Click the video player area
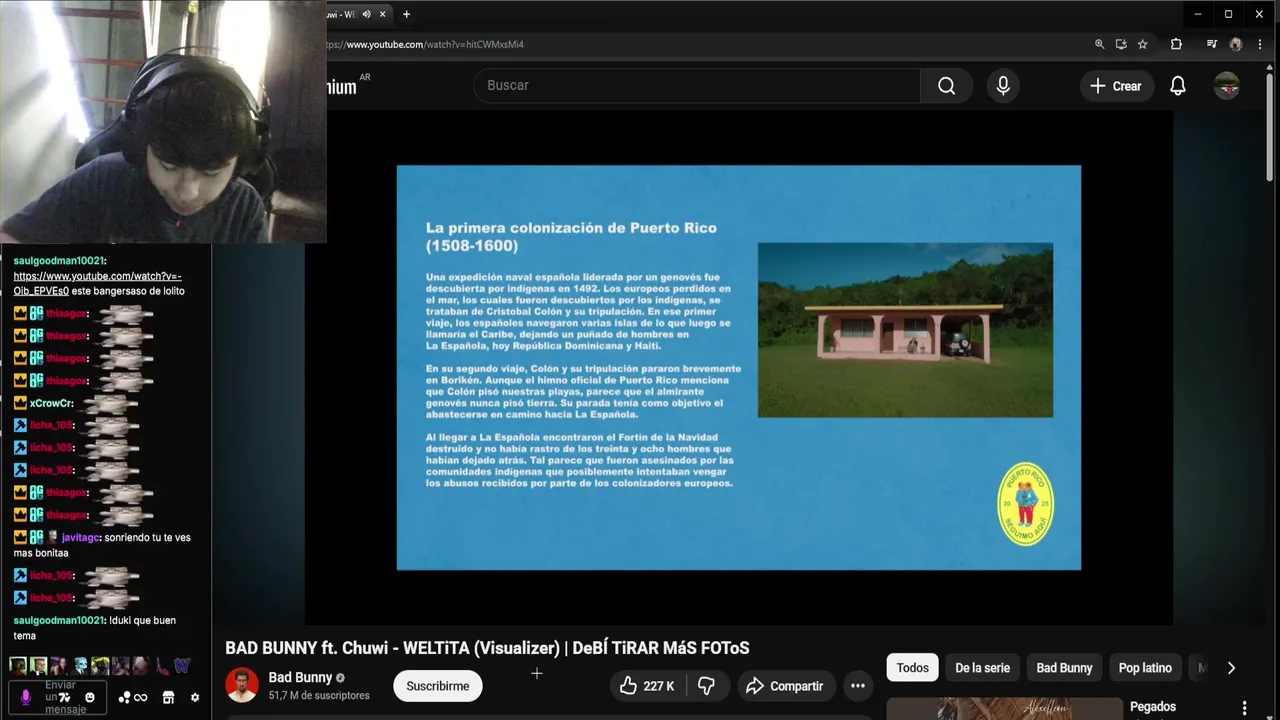This screenshot has width=1280, height=720. pyautogui.click(x=739, y=368)
